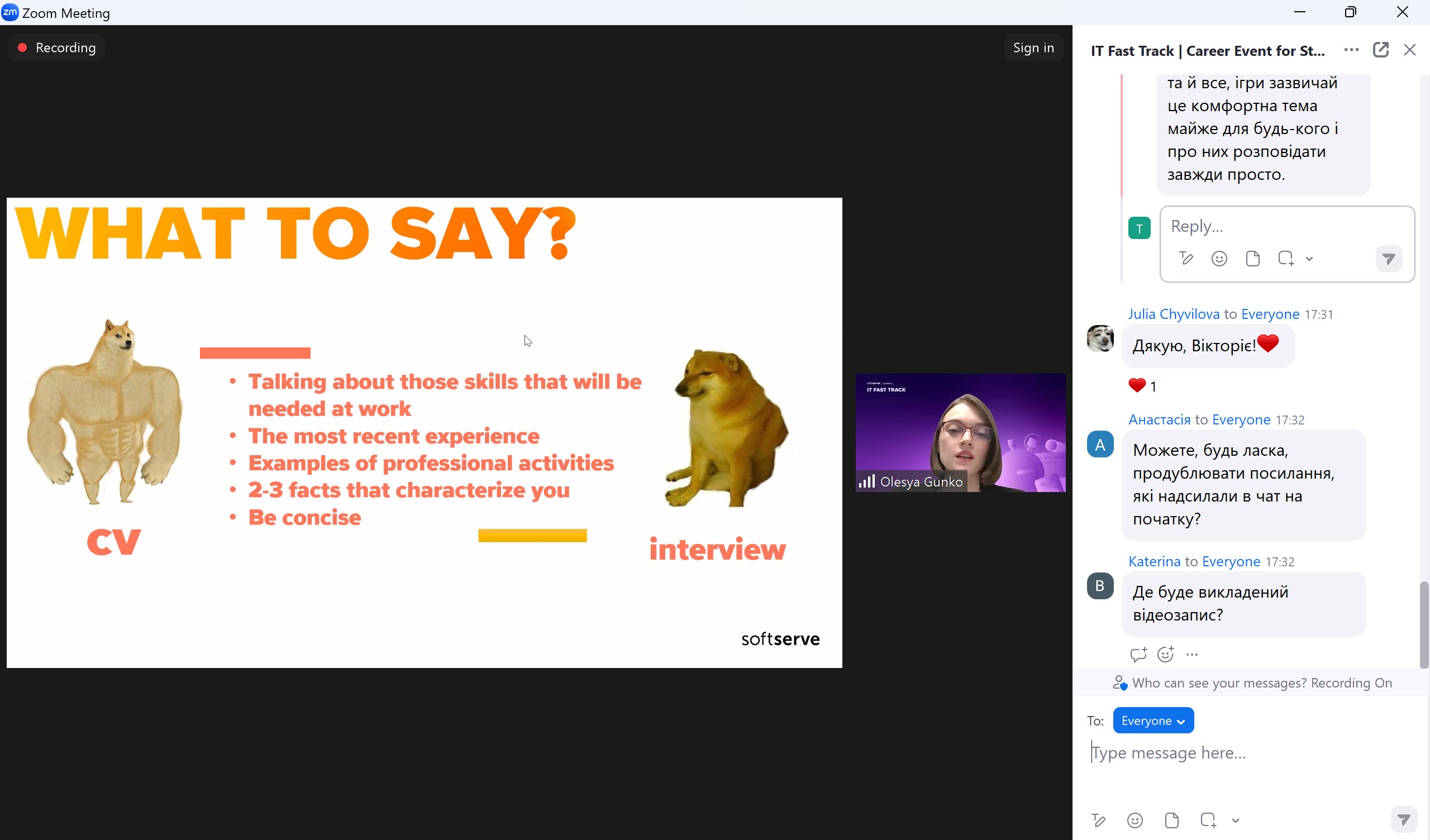Viewport: 1430px width, 840px height.
Task: Click the Reply text field
Action: pyautogui.click(x=1286, y=226)
